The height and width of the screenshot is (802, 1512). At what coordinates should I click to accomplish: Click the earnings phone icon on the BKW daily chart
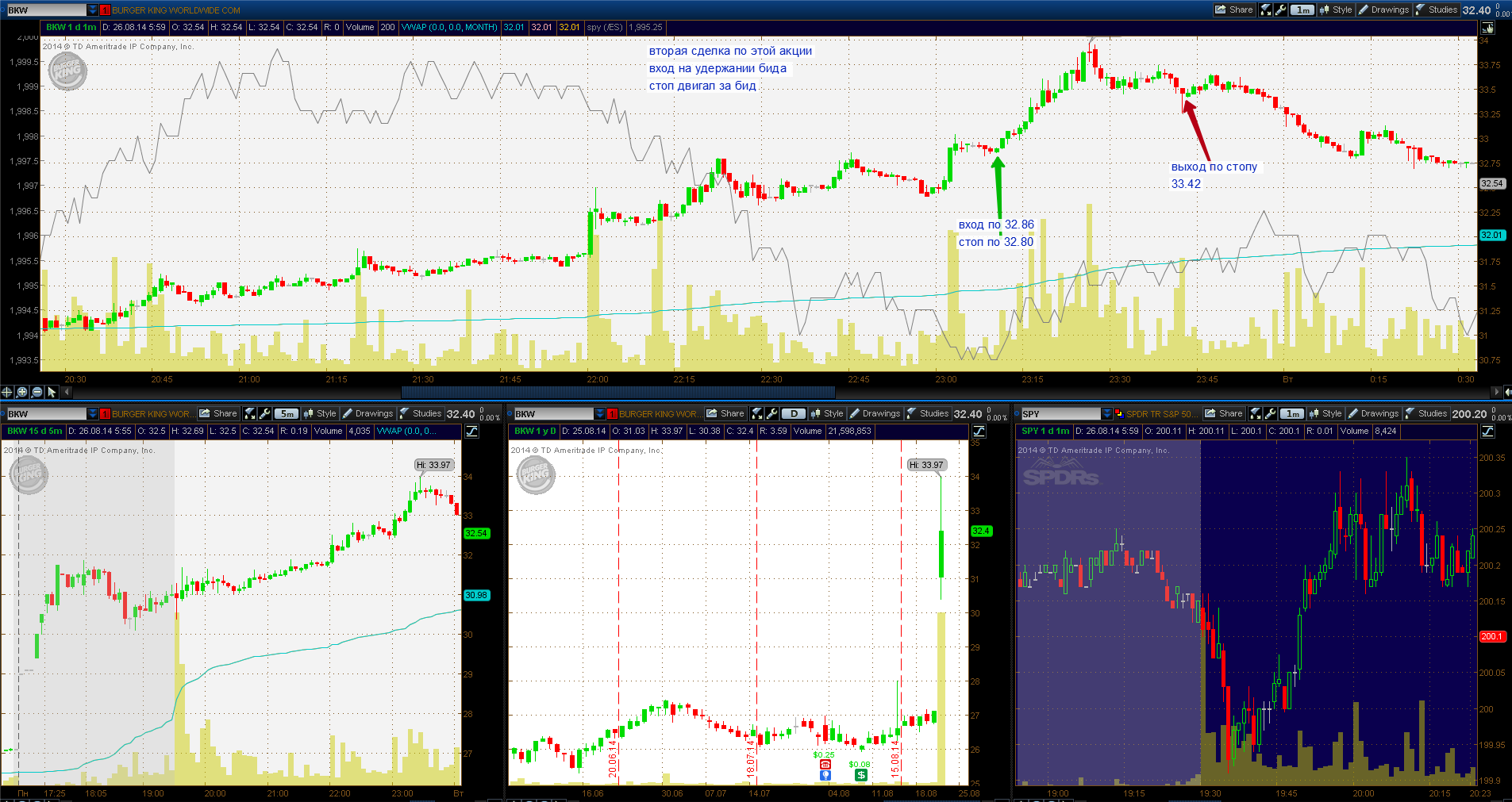pos(825,765)
